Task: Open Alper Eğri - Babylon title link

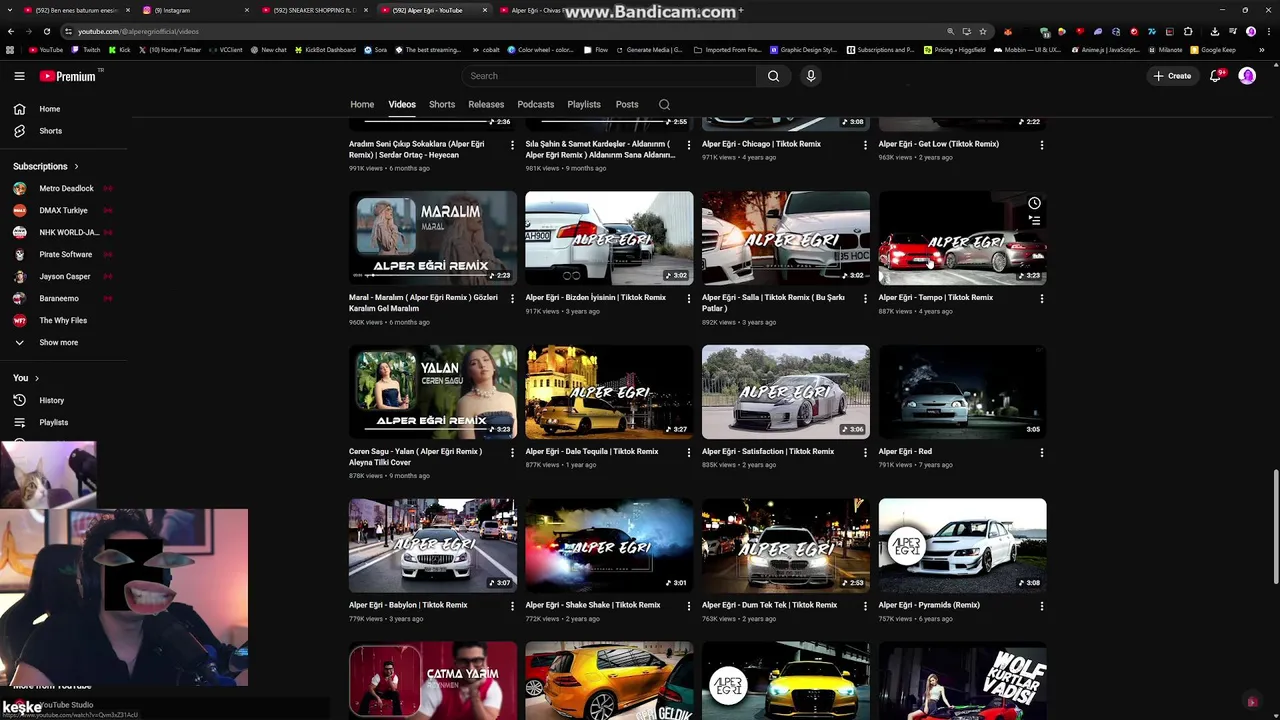Action: [x=408, y=605]
